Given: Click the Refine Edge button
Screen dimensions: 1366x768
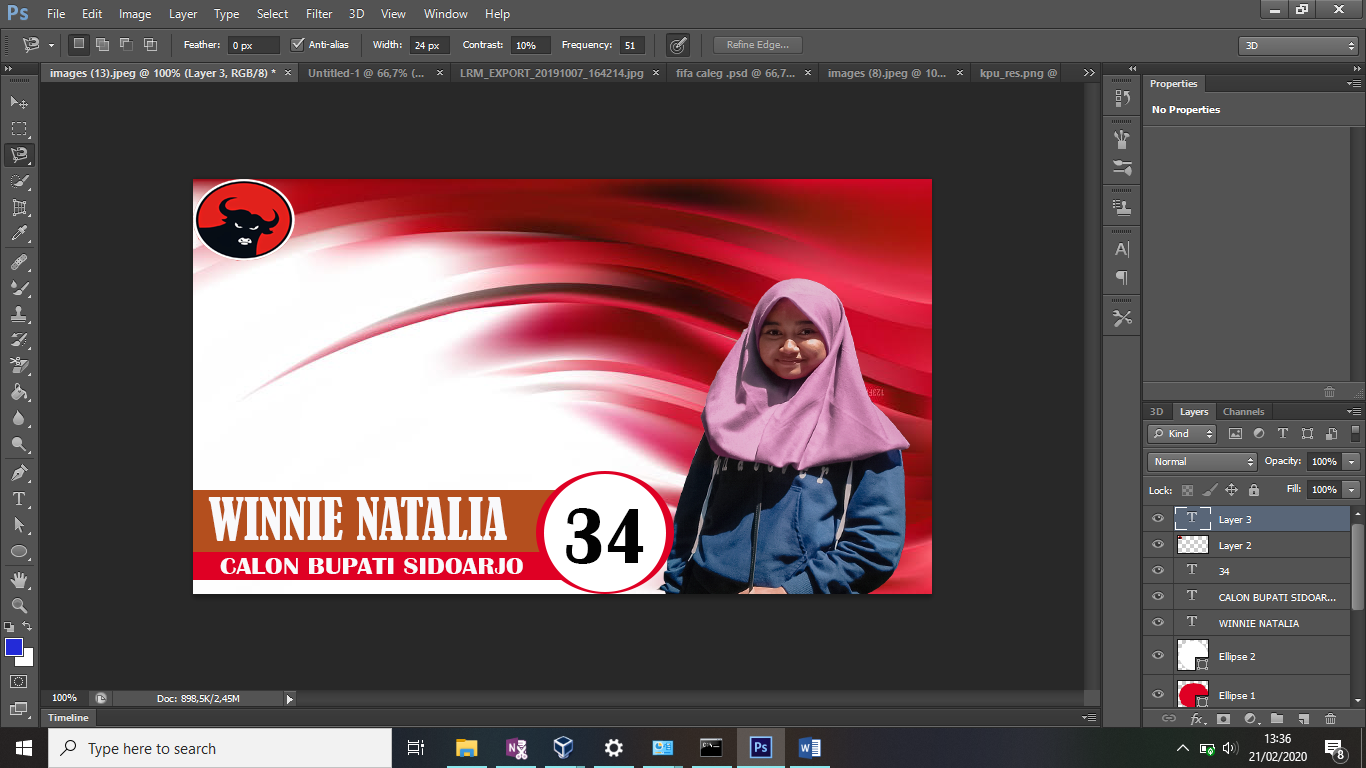Looking at the screenshot, I should tap(757, 45).
